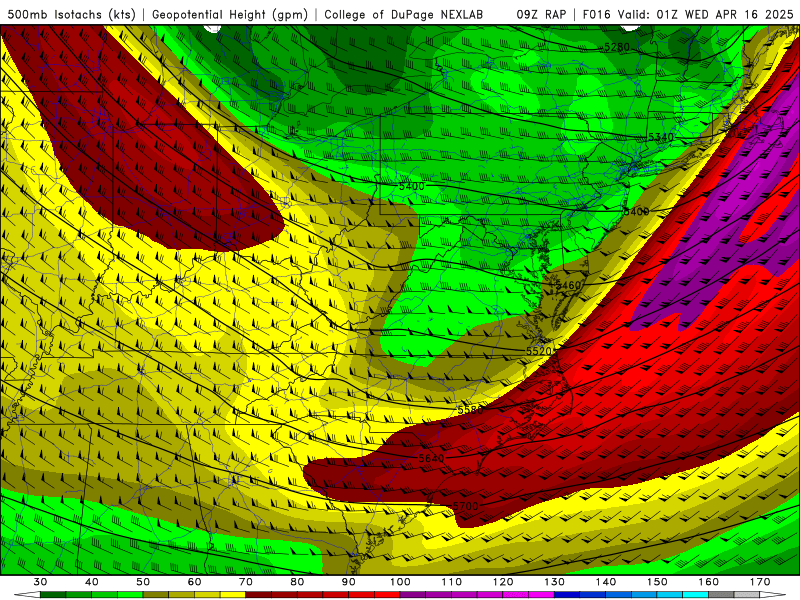Viewport: 800px width, 600px height.
Task: Click the 70 value on the color scale
Action: coord(246,582)
